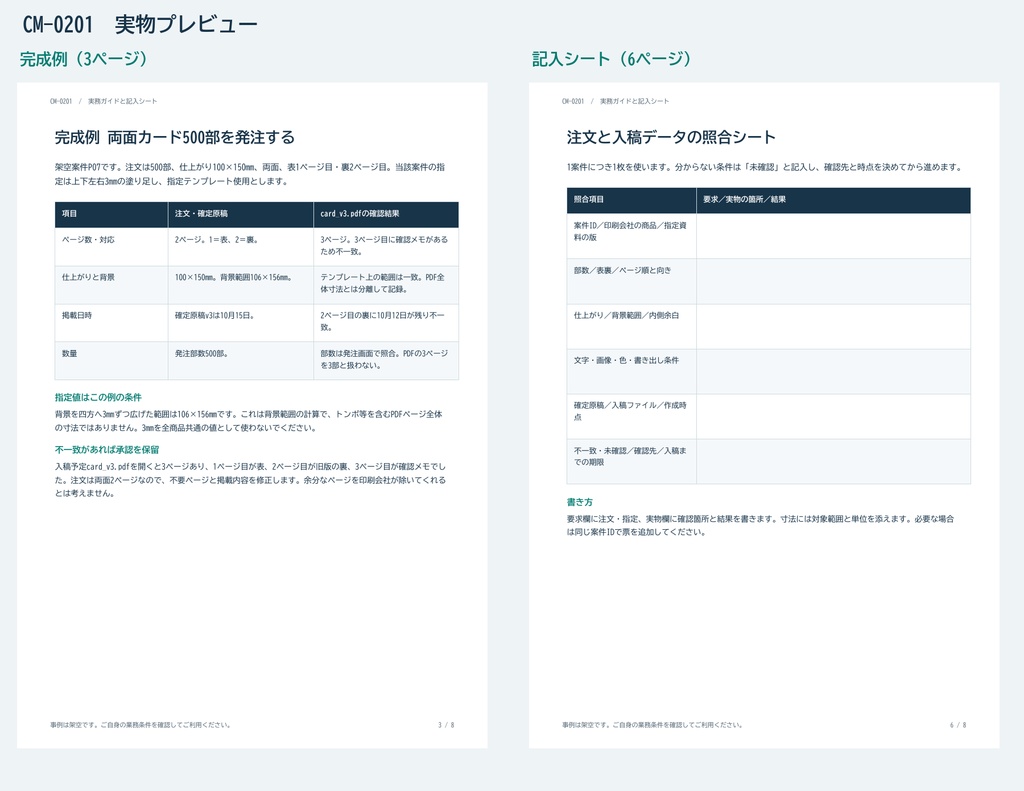
Task: Click the subheading '指定値はこの例の条件'
Action: click(98, 397)
